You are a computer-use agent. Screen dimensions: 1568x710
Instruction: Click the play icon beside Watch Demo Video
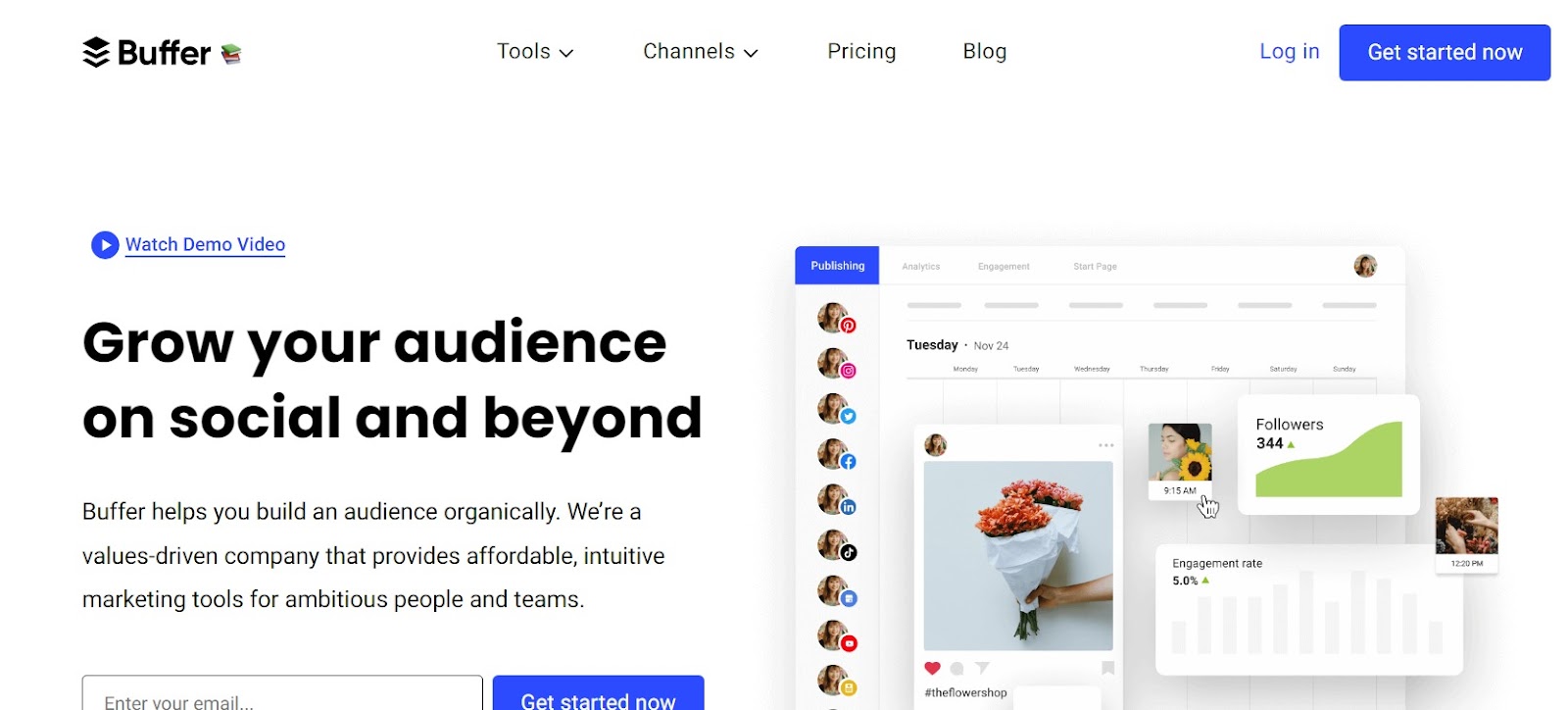point(105,244)
